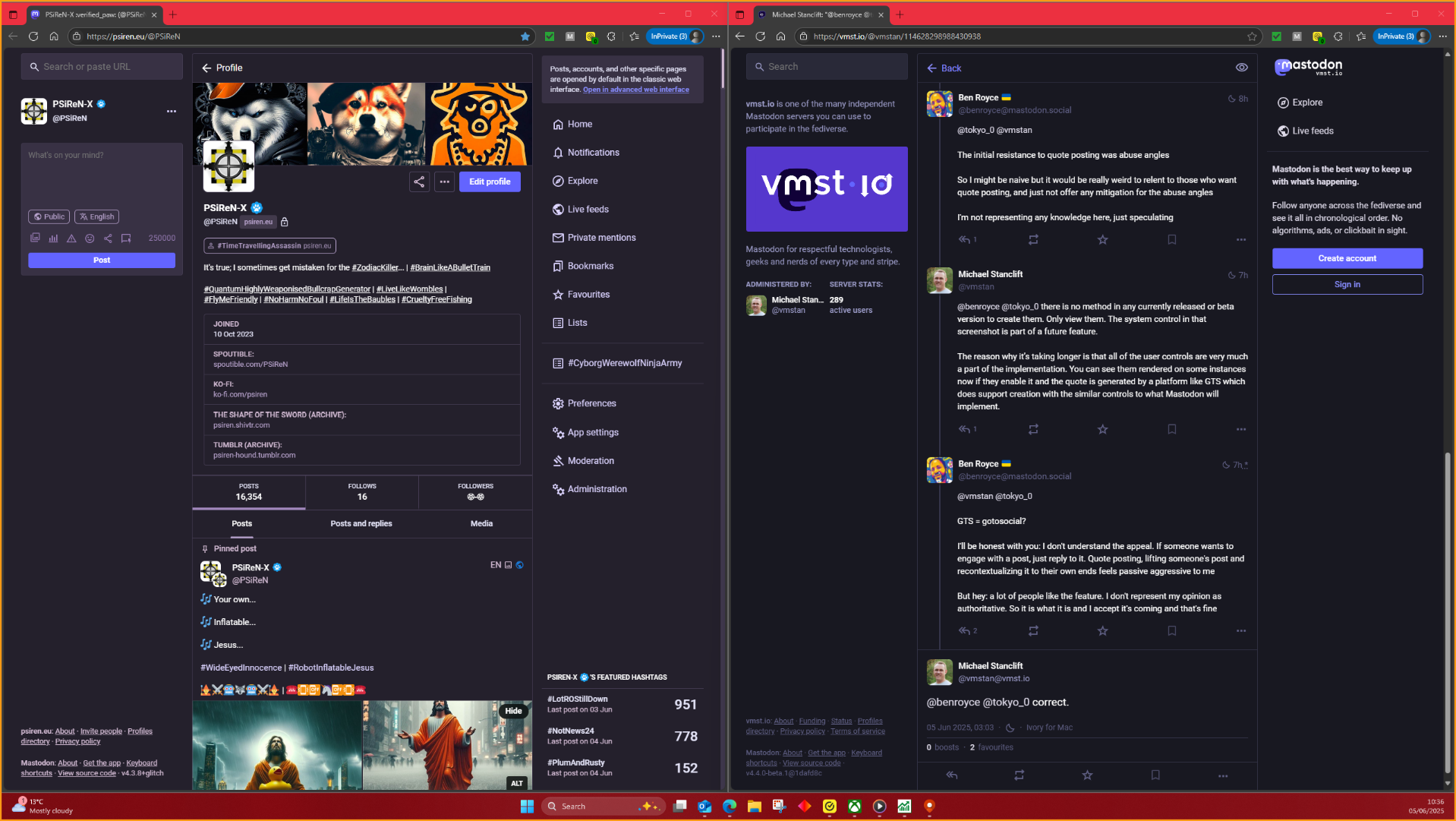Screen dimensions: 1456x821
Task: Focus the 'Search or paste URL' field
Action: [x=102, y=67]
